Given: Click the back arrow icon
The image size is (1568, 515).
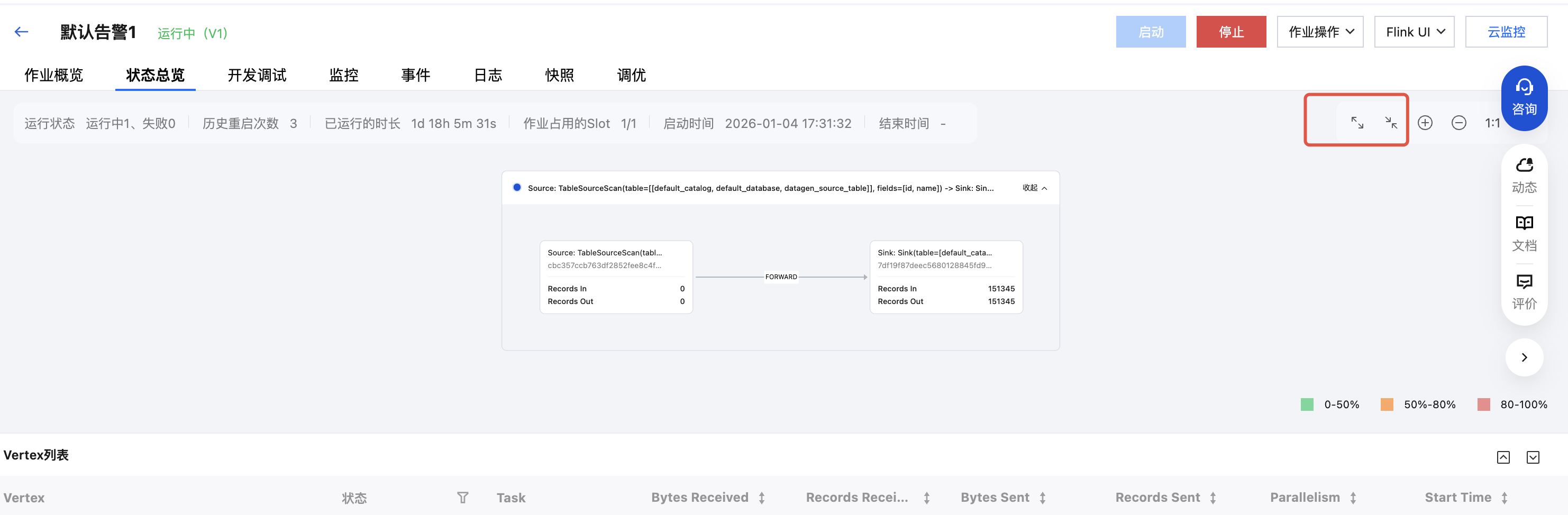Looking at the screenshot, I should click(x=21, y=32).
